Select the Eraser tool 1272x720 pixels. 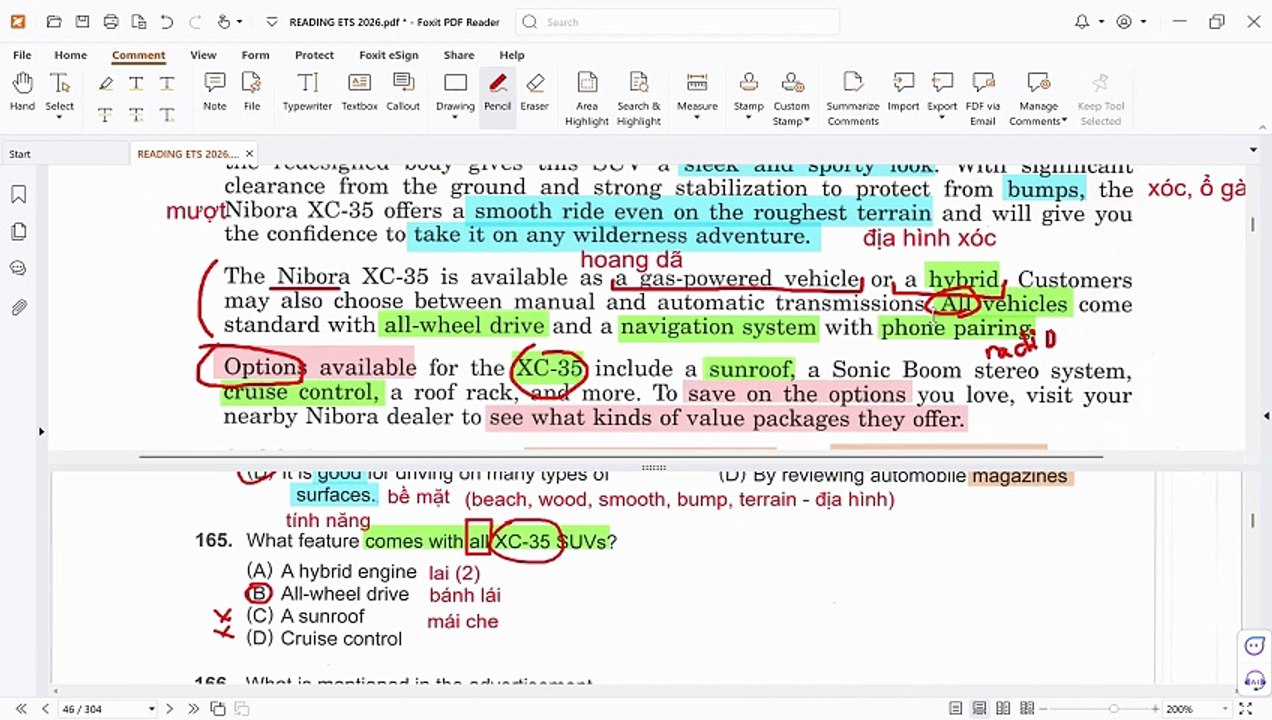click(x=535, y=92)
